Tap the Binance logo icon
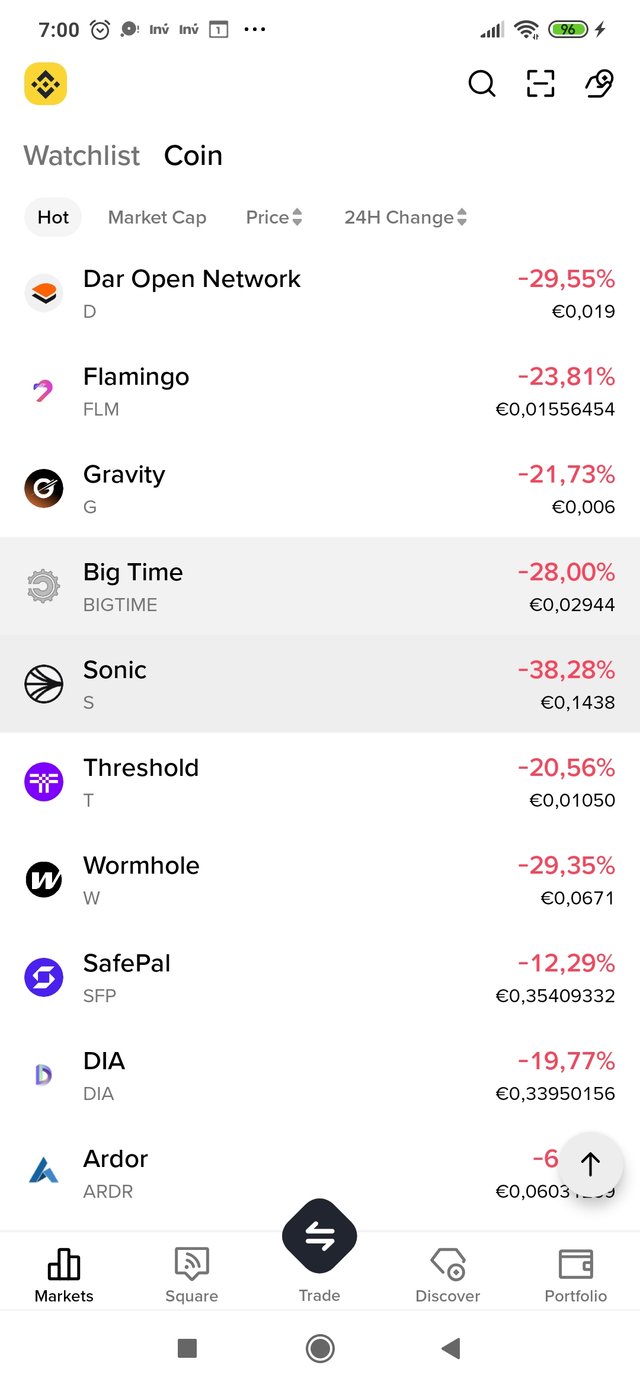640x1387 pixels. [x=45, y=84]
